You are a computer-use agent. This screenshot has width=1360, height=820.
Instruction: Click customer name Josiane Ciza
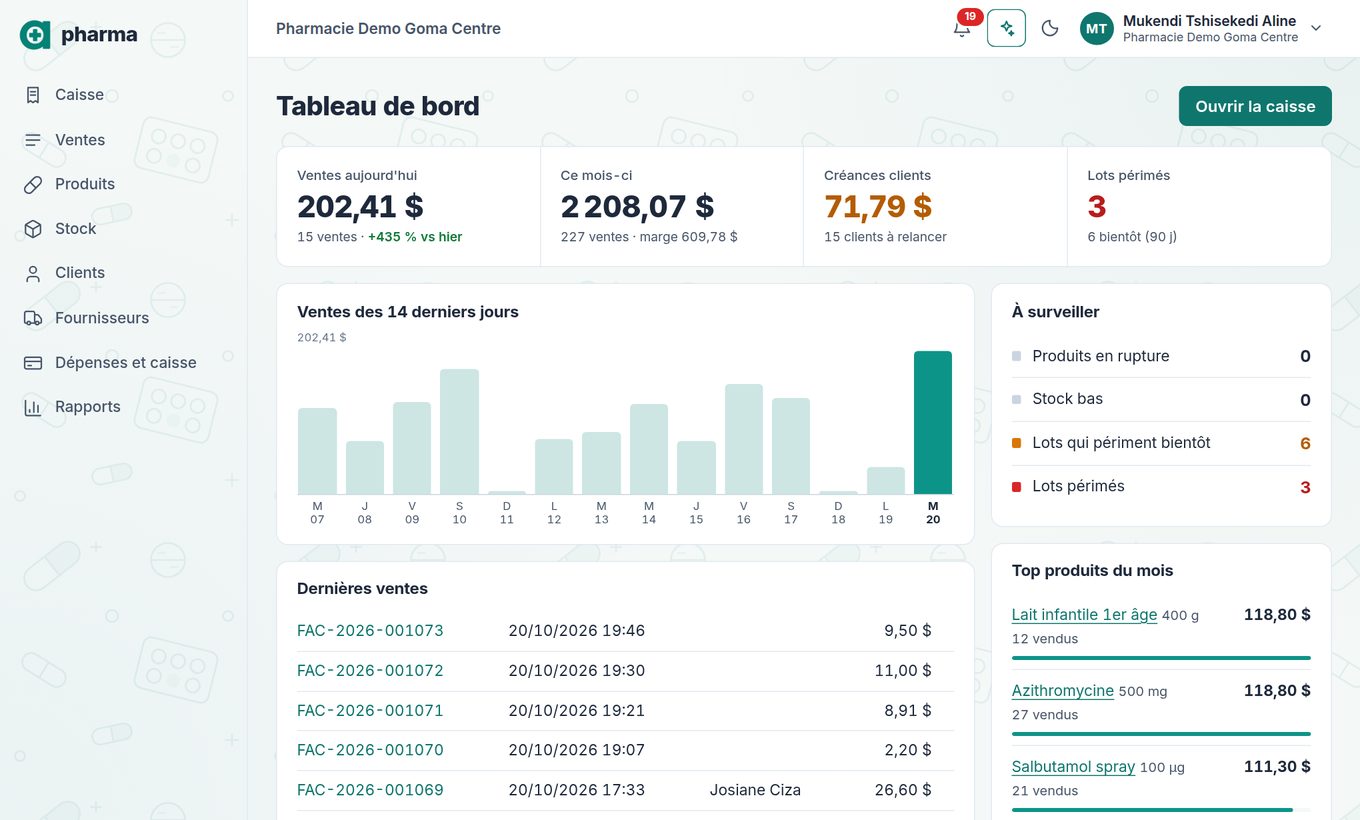tap(755, 790)
